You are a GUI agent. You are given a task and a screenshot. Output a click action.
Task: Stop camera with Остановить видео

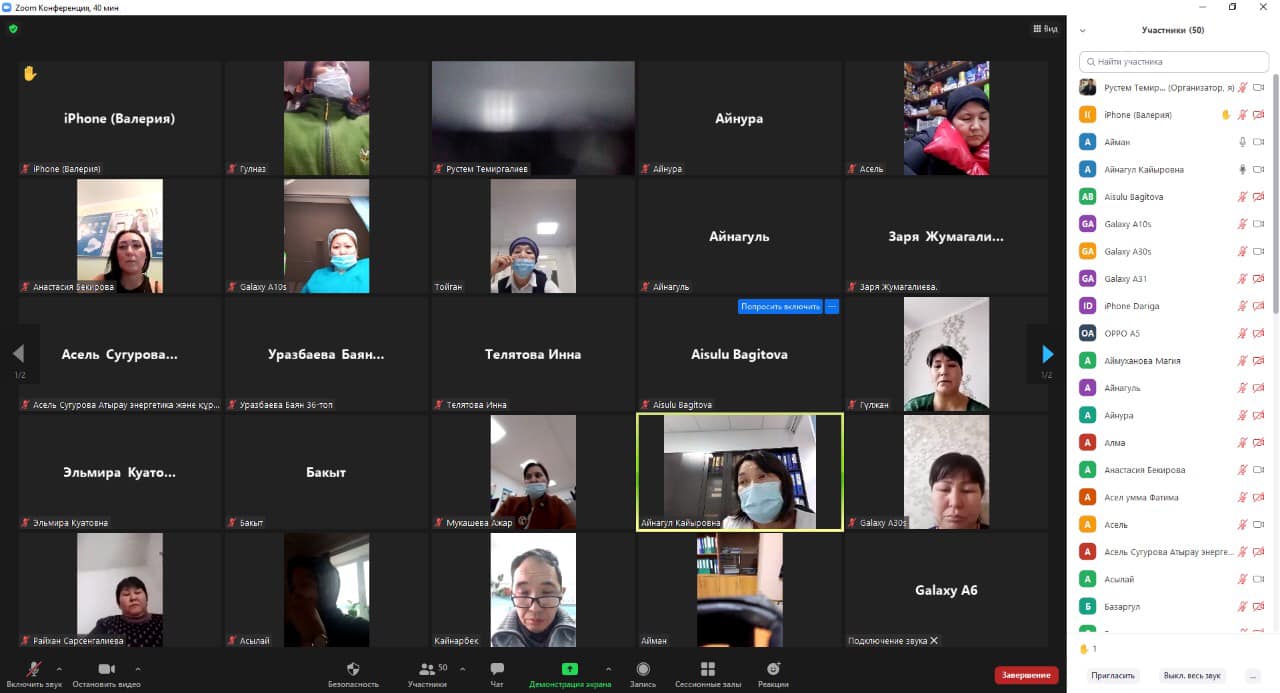click(106, 673)
